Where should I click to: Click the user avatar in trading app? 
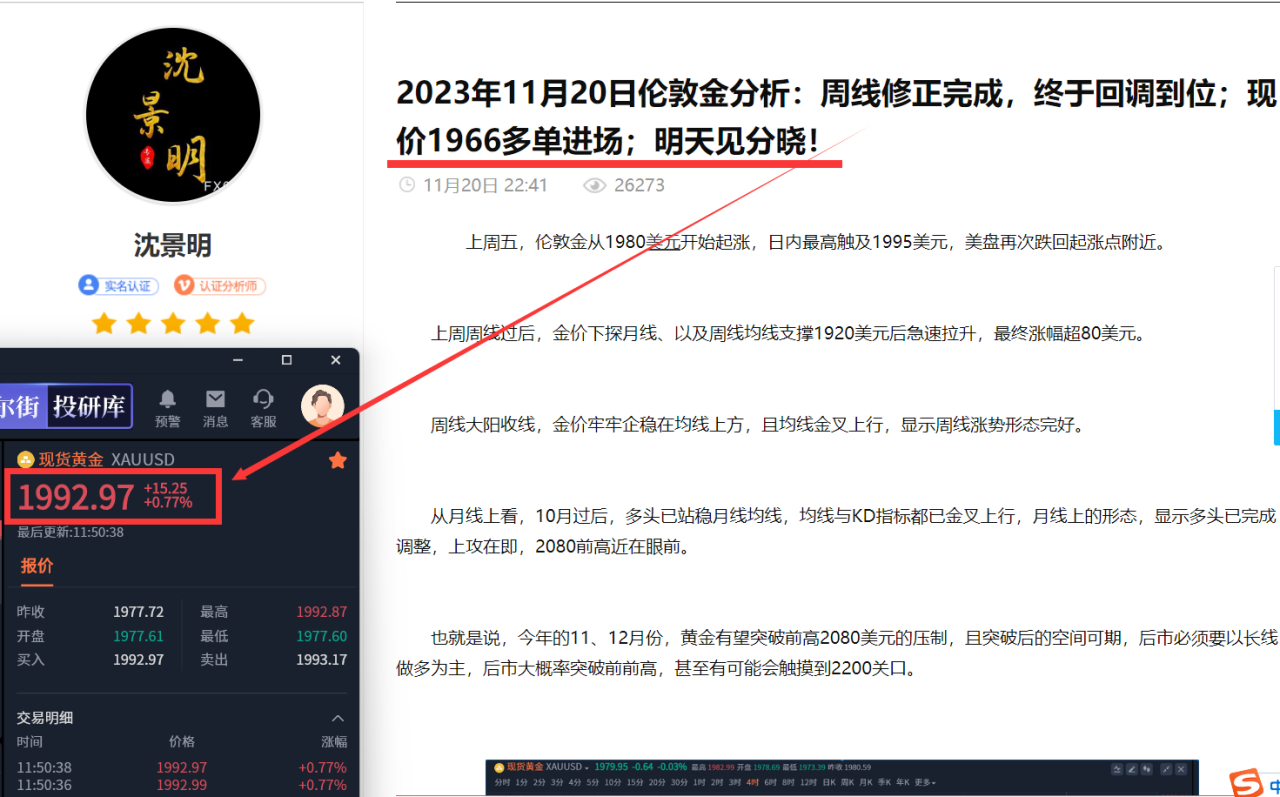[x=322, y=406]
